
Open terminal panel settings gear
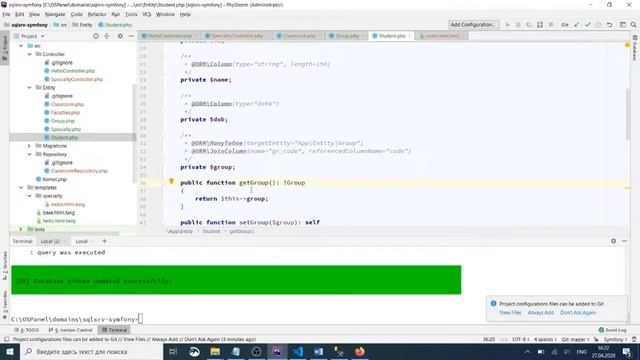(613, 241)
